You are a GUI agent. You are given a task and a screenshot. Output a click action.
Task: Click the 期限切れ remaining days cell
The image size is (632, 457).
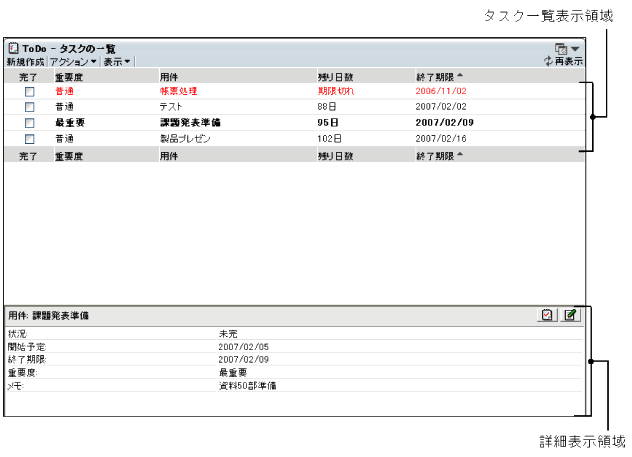pyautogui.click(x=336, y=91)
